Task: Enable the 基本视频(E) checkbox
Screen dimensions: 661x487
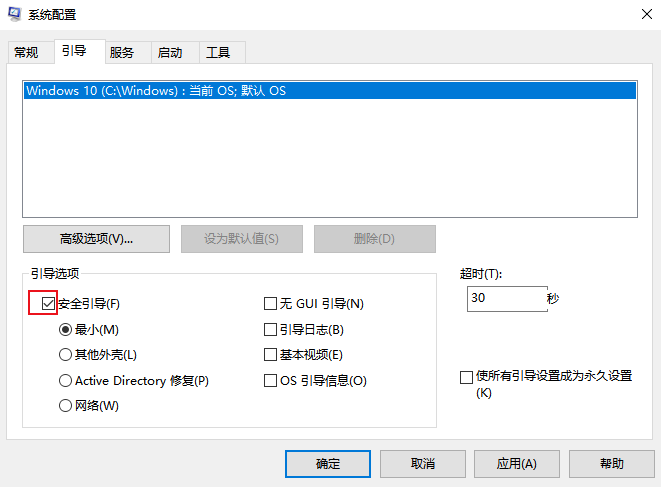Action: [x=270, y=355]
